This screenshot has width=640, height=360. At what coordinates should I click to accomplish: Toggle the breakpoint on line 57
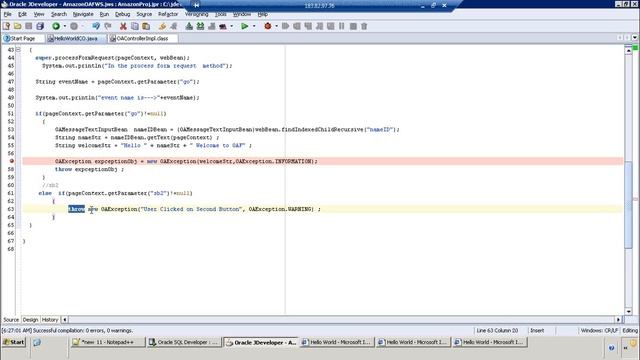(11, 161)
